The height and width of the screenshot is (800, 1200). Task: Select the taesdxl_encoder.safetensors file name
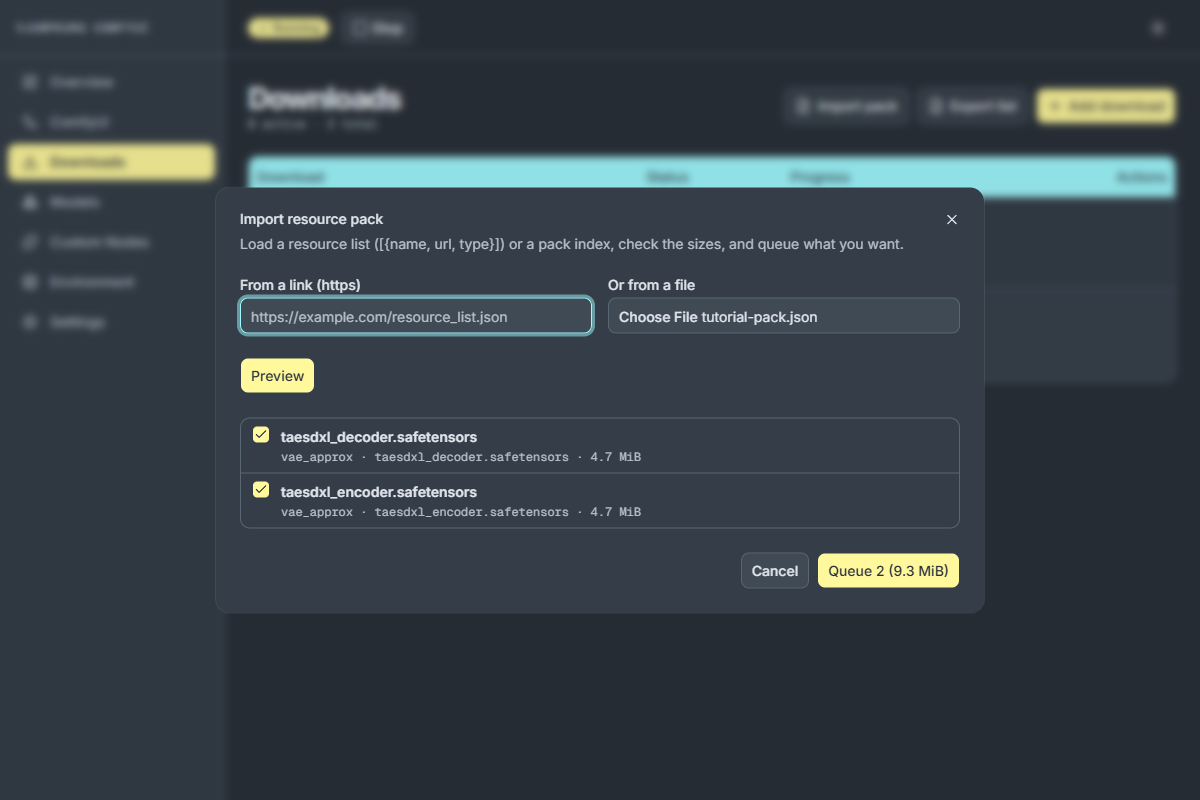coord(379,492)
